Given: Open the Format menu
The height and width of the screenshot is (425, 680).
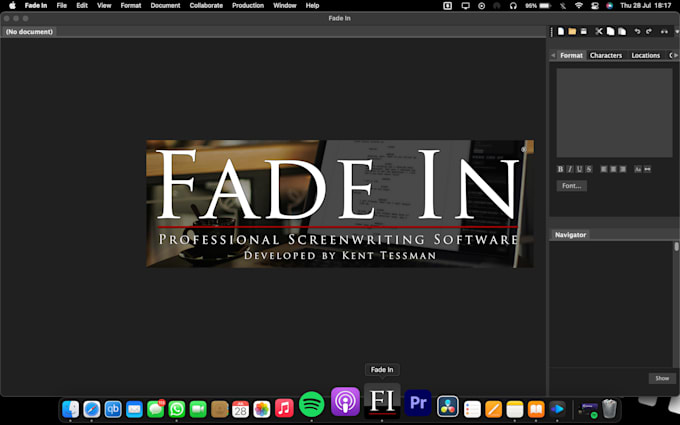Looking at the screenshot, I should click(131, 6).
